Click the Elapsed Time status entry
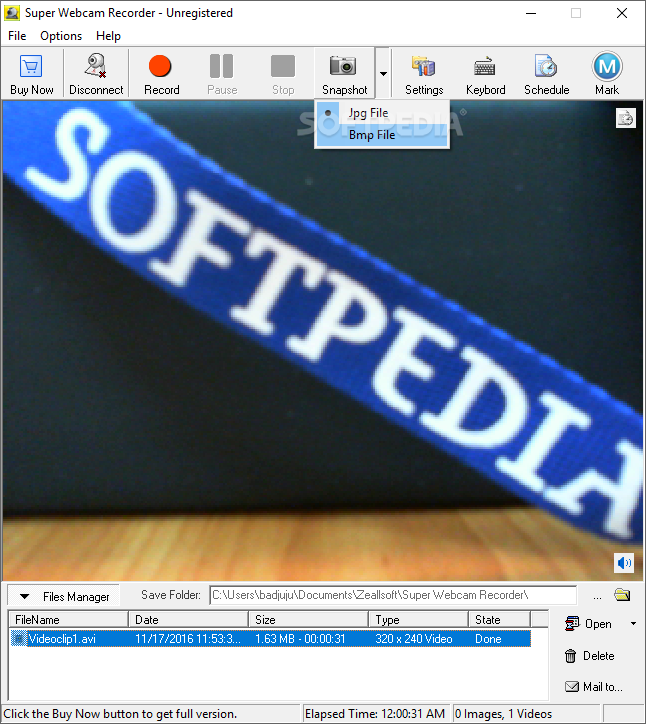This screenshot has height=724, width=646. [x=375, y=714]
